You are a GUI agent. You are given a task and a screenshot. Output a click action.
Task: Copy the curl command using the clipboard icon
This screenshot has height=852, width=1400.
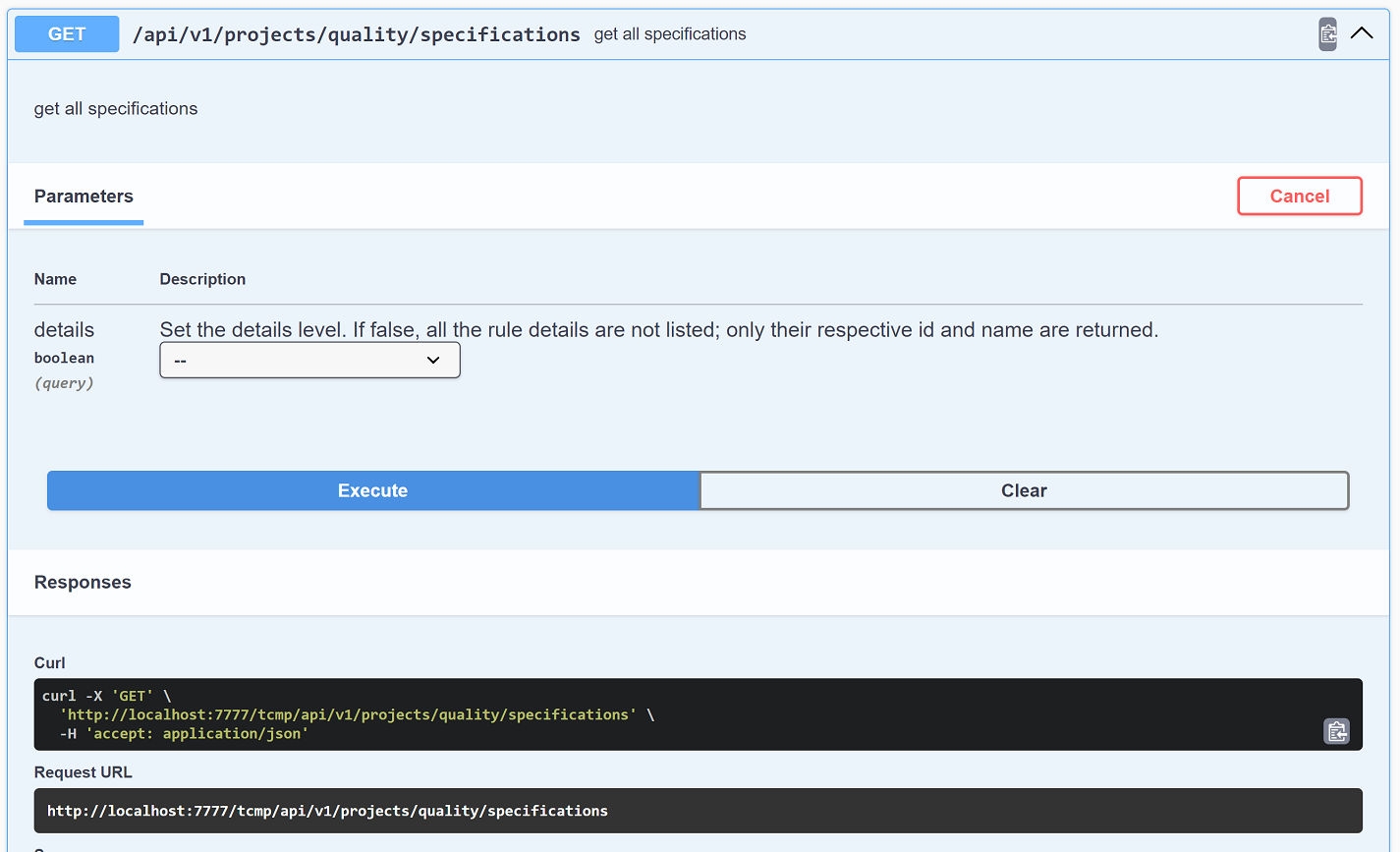[x=1336, y=731]
